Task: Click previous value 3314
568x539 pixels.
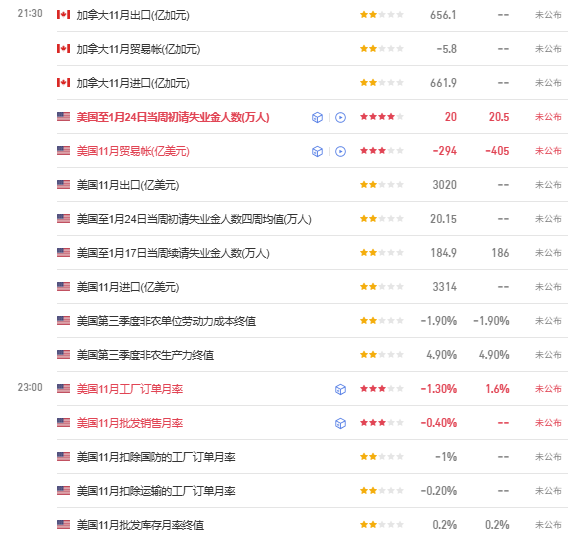Action: pyautogui.click(x=444, y=287)
